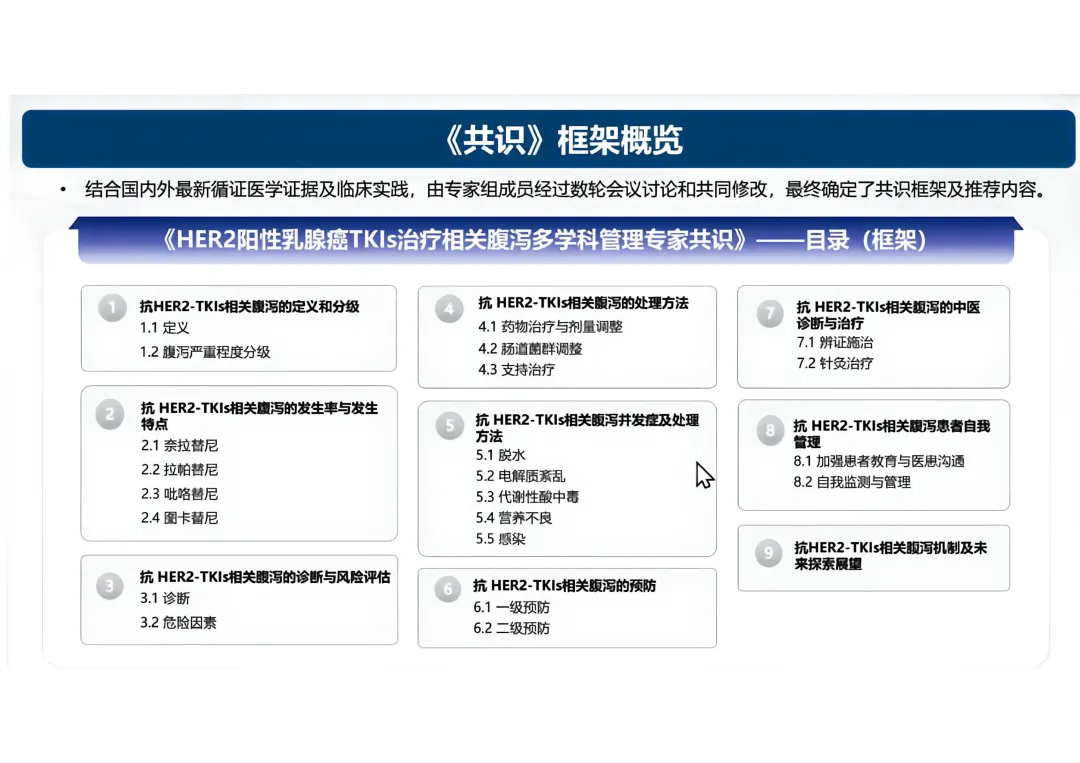The height and width of the screenshot is (763, 1080).
Task: Click item 8.1 加强患者教育与医患沟通
Action: tap(879, 461)
